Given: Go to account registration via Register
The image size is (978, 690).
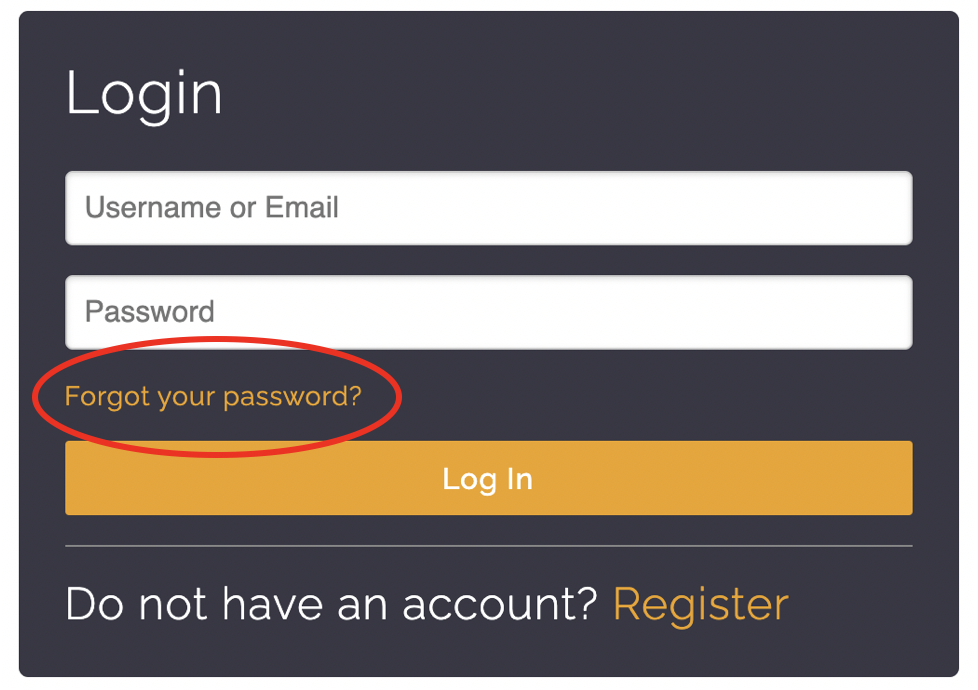Looking at the screenshot, I should (x=700, y=604).
